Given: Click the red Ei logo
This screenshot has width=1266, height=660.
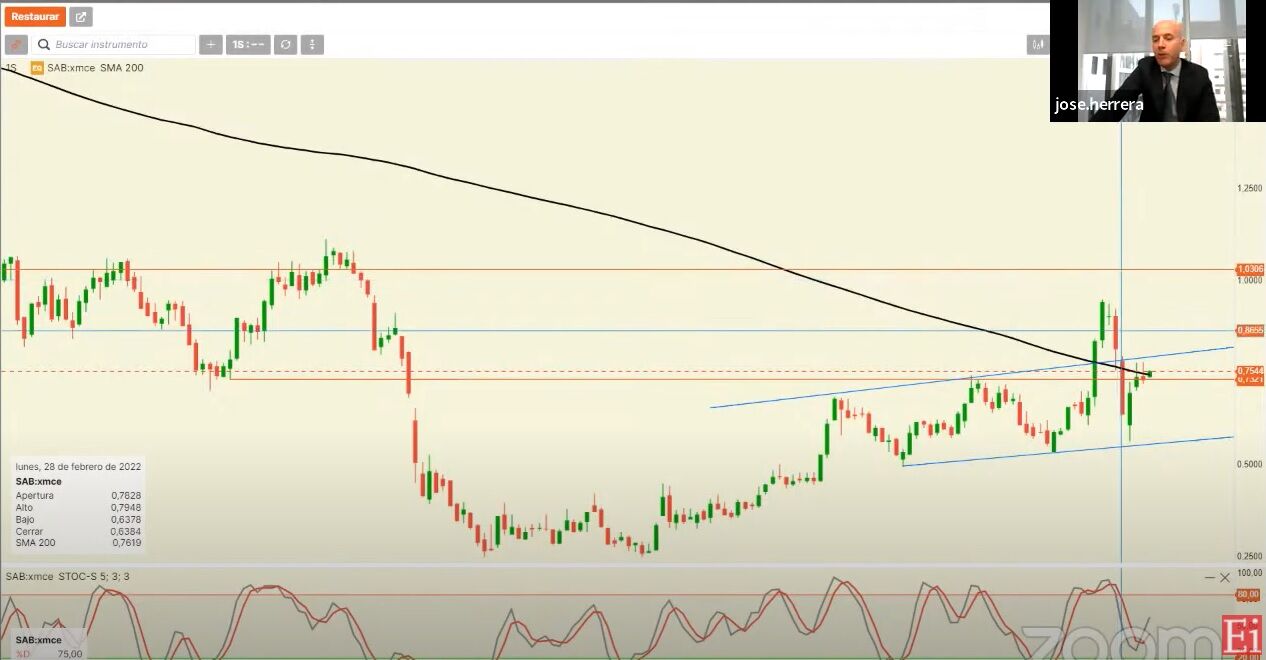Looking at the screenshot, I should pyautogui.click(x=1241, y=636).
